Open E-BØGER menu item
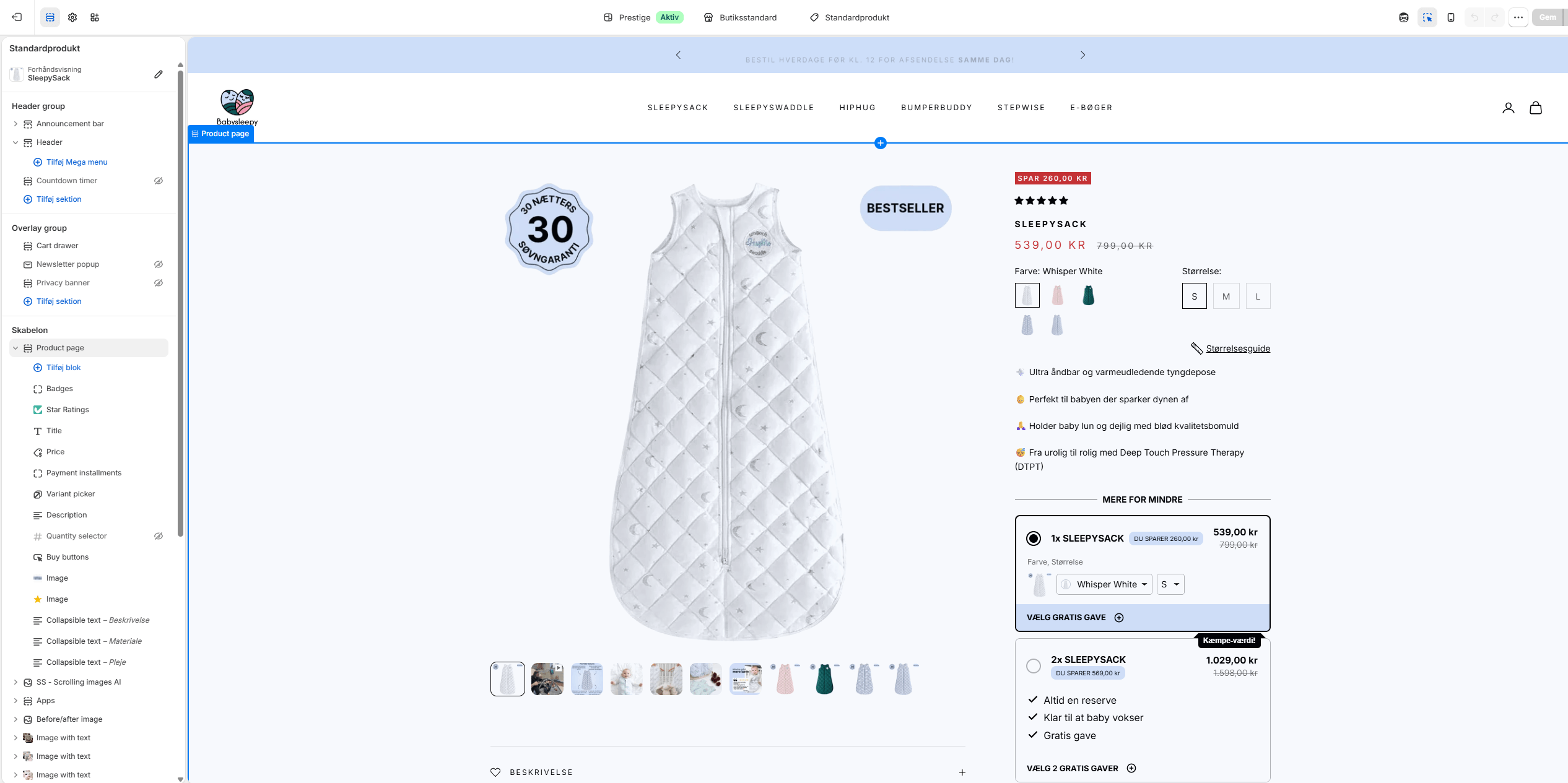Viewport: 1568px width, 783px height. point(1091,108)
